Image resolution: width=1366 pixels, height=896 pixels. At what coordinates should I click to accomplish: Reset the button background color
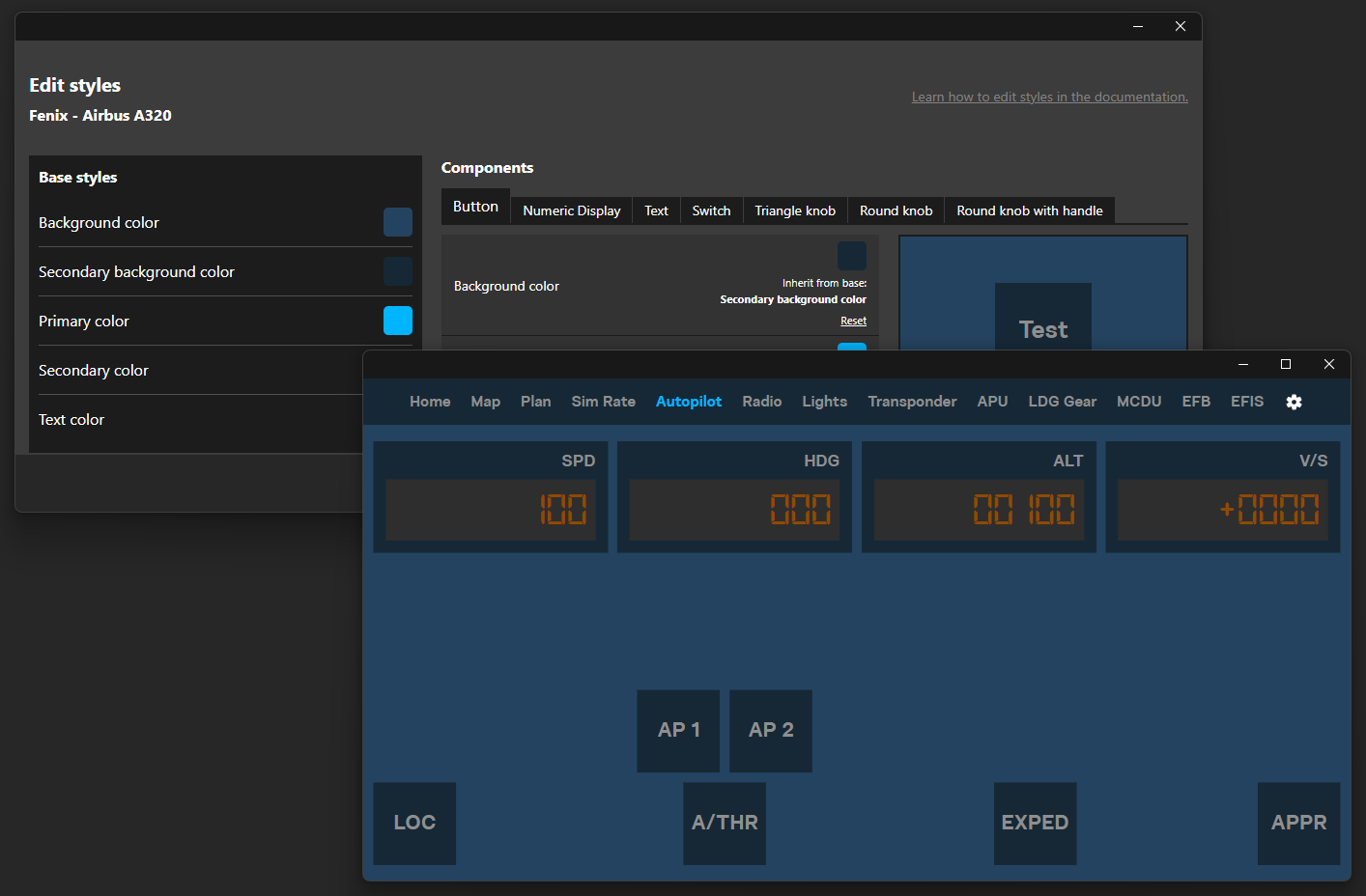[x=853, y=321]
